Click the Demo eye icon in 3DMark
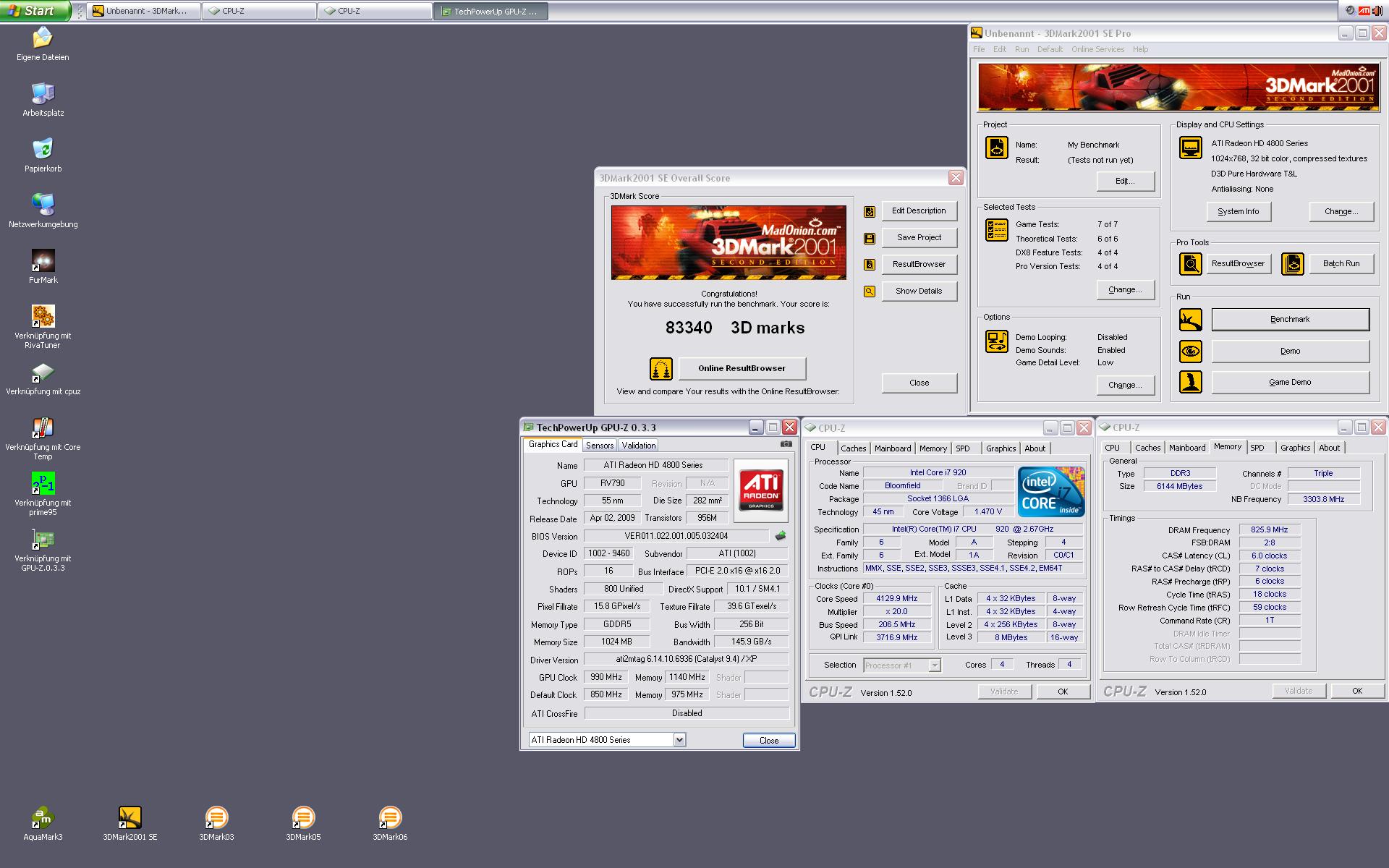This screenshot has height=868, width=1389. click(1191, 352)
